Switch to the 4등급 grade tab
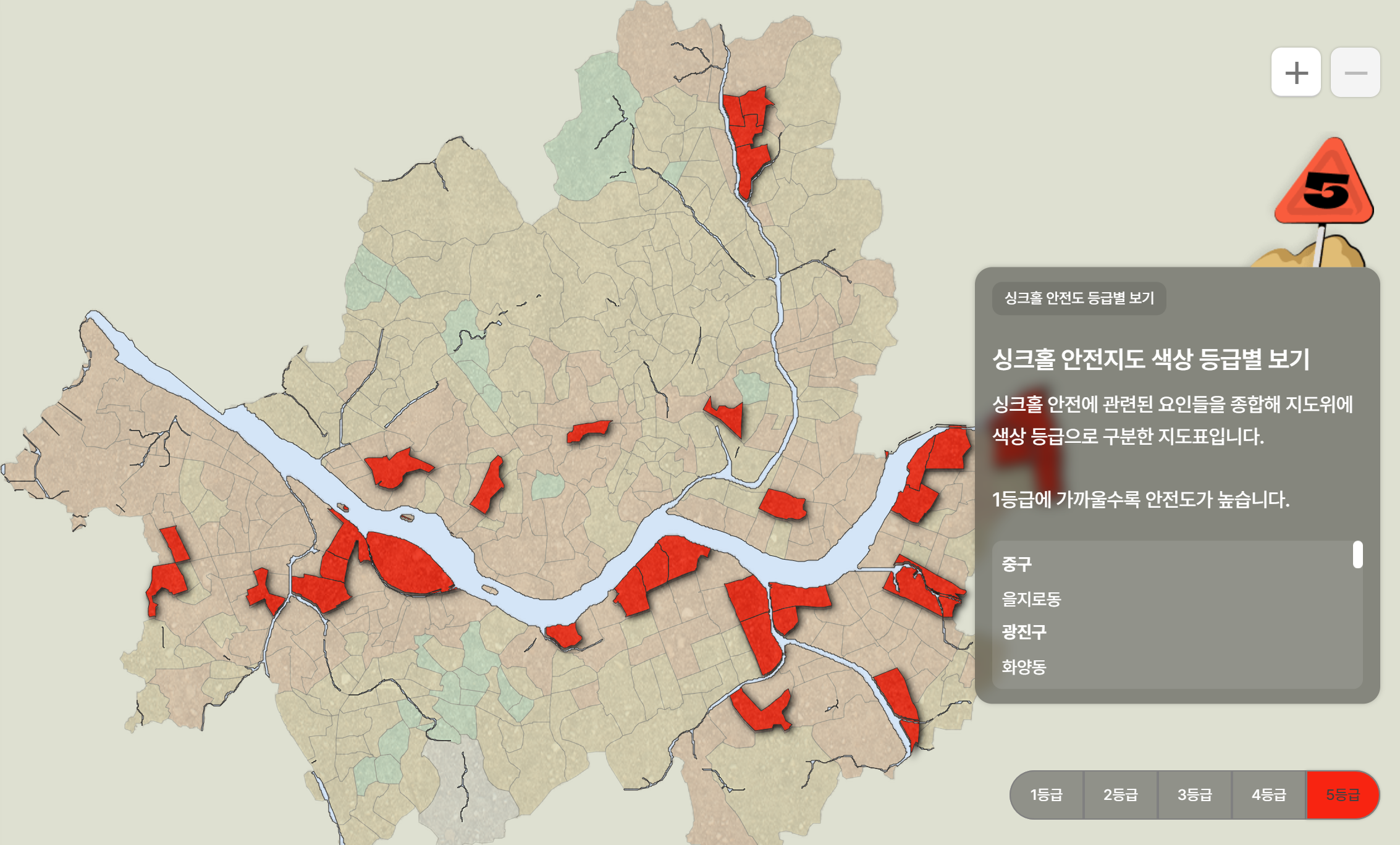 1268,794
